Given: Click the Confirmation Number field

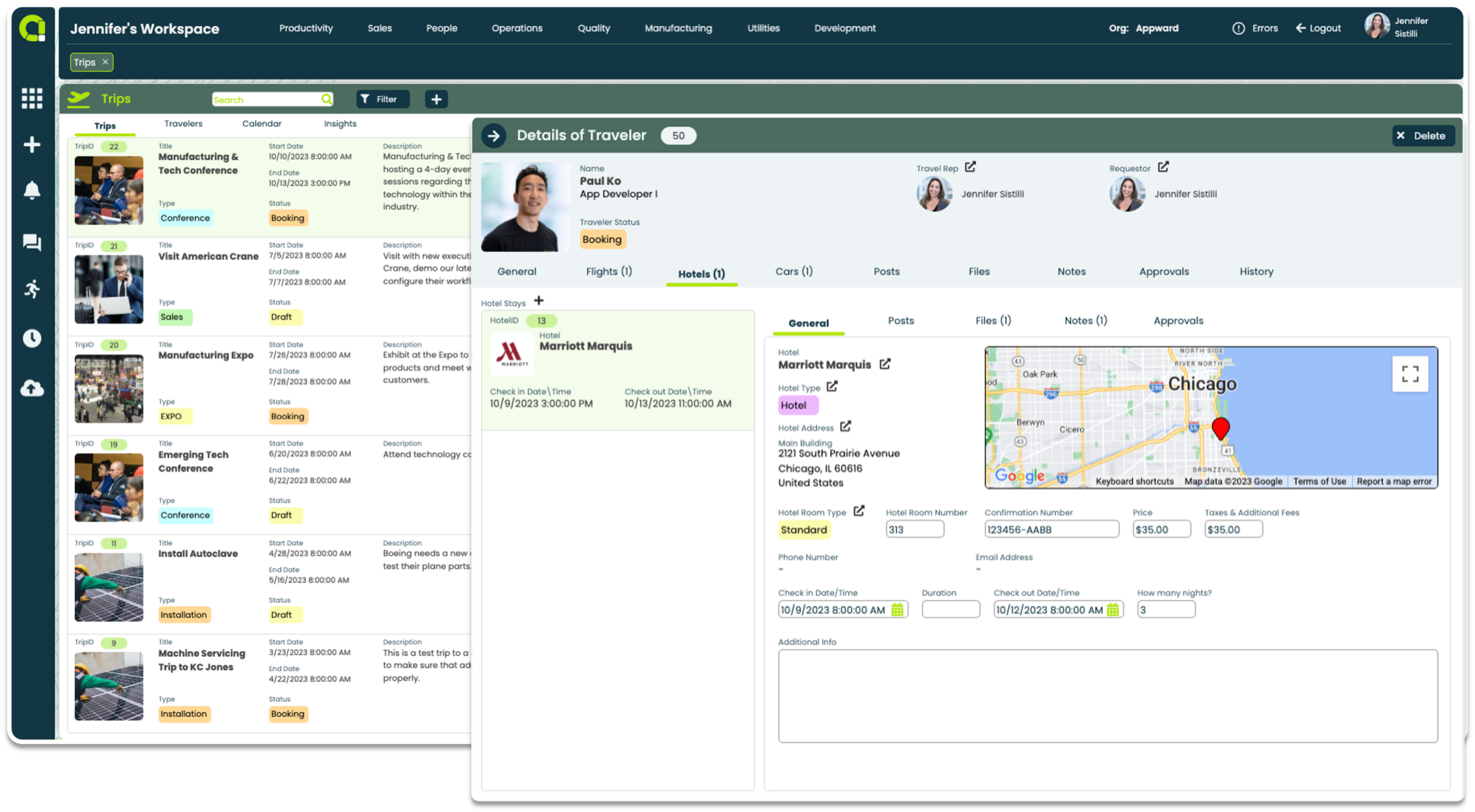Looking at the screenshot, I should [1052, 529].
